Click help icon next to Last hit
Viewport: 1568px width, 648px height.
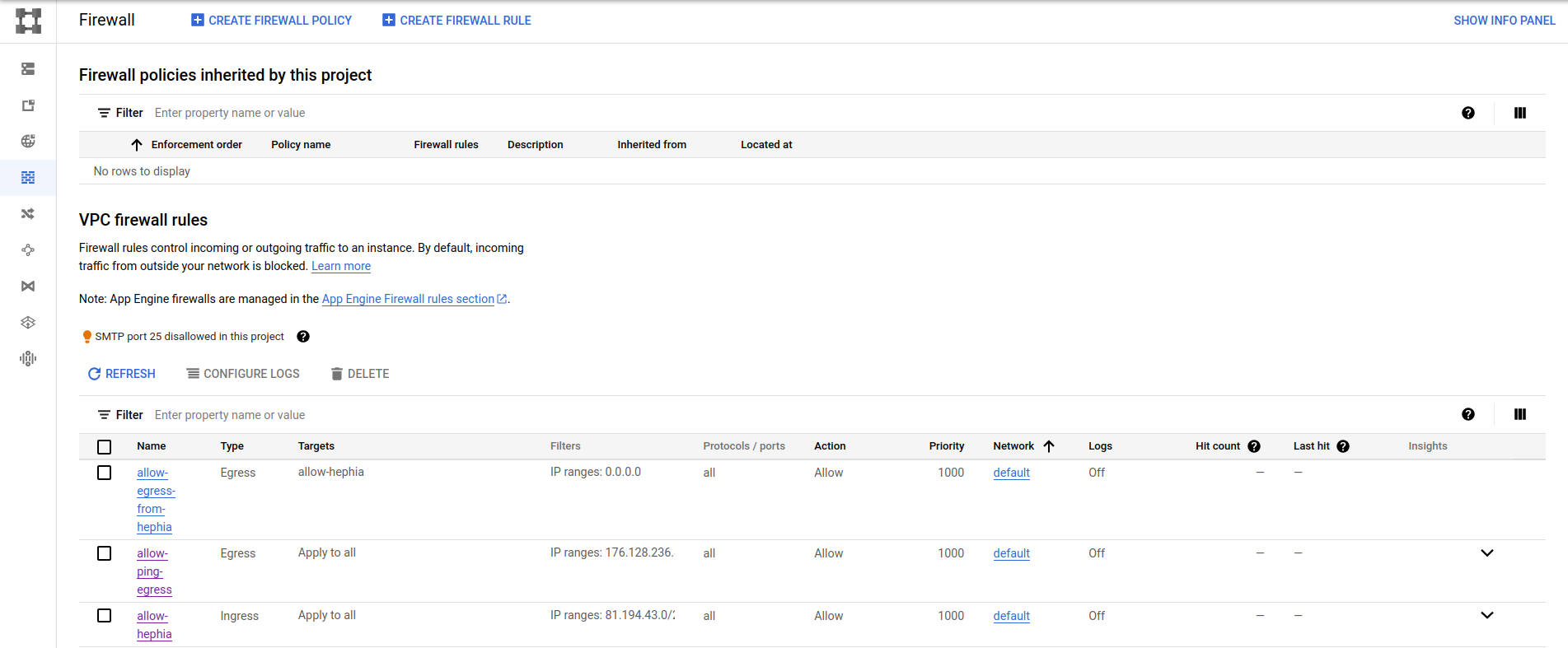[x=1343, y=446]
